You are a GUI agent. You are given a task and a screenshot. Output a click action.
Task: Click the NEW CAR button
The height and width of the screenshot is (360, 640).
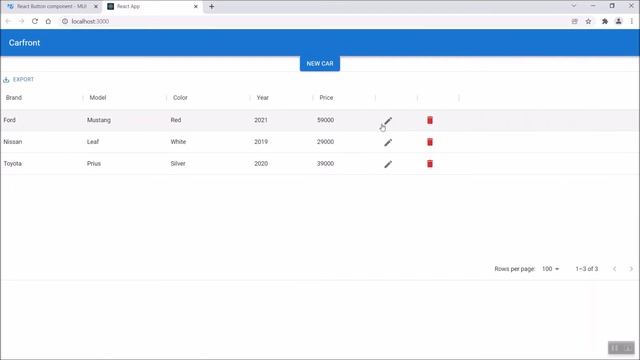coord(320,64)
